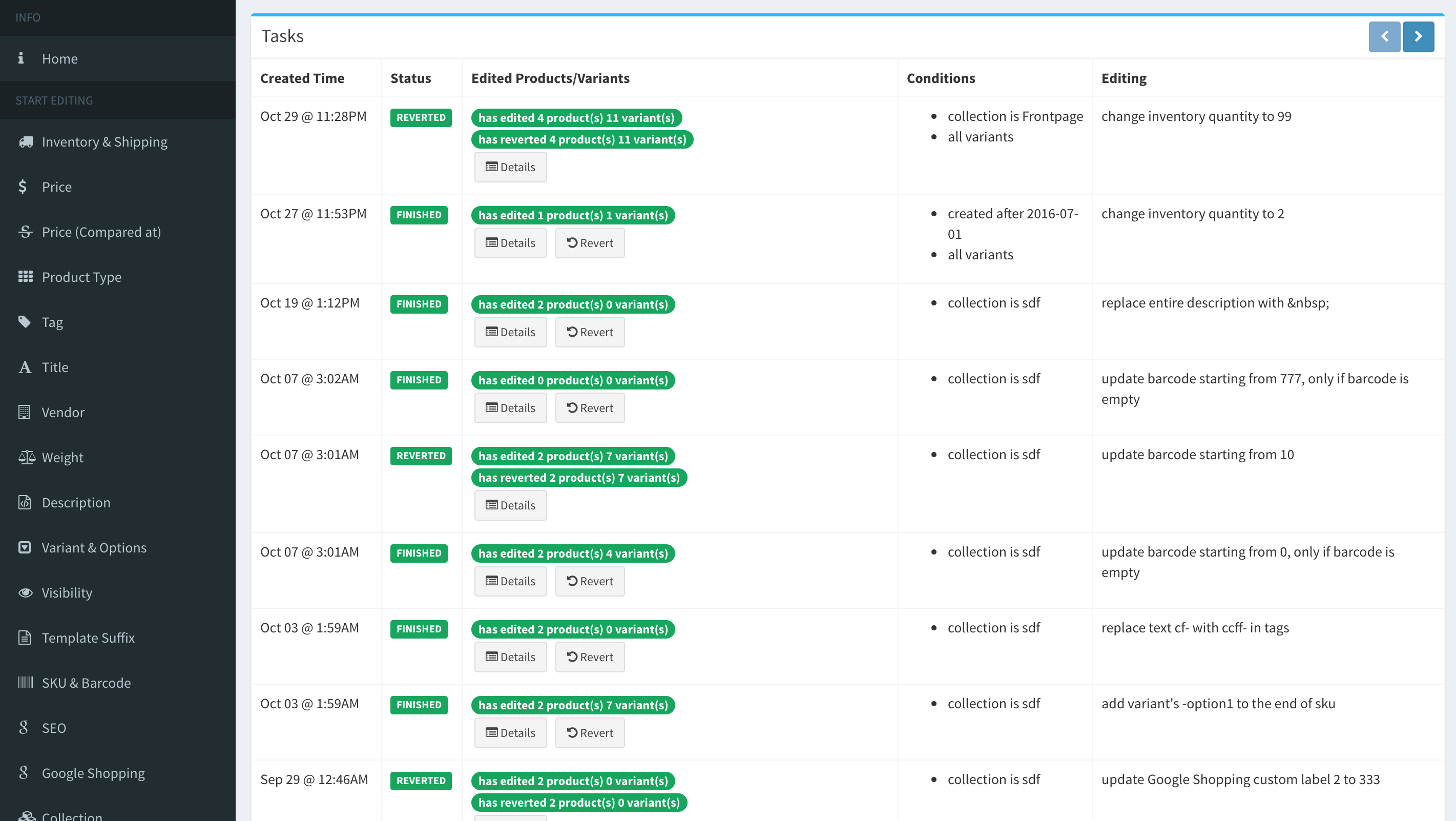Open Google Shopping menu item
The height and width of the screenshot is (821, 1456).
pyautogui.click(x=93, y=773)
